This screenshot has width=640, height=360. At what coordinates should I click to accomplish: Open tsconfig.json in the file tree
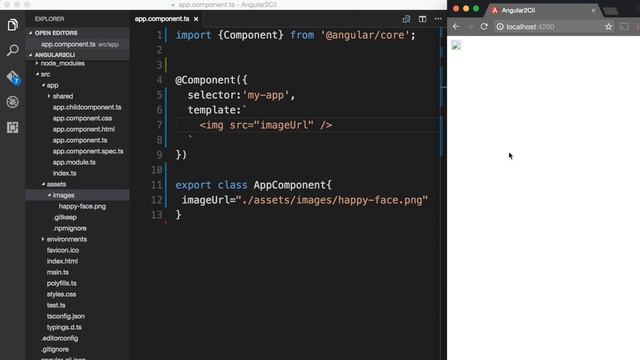click(66, 316)
